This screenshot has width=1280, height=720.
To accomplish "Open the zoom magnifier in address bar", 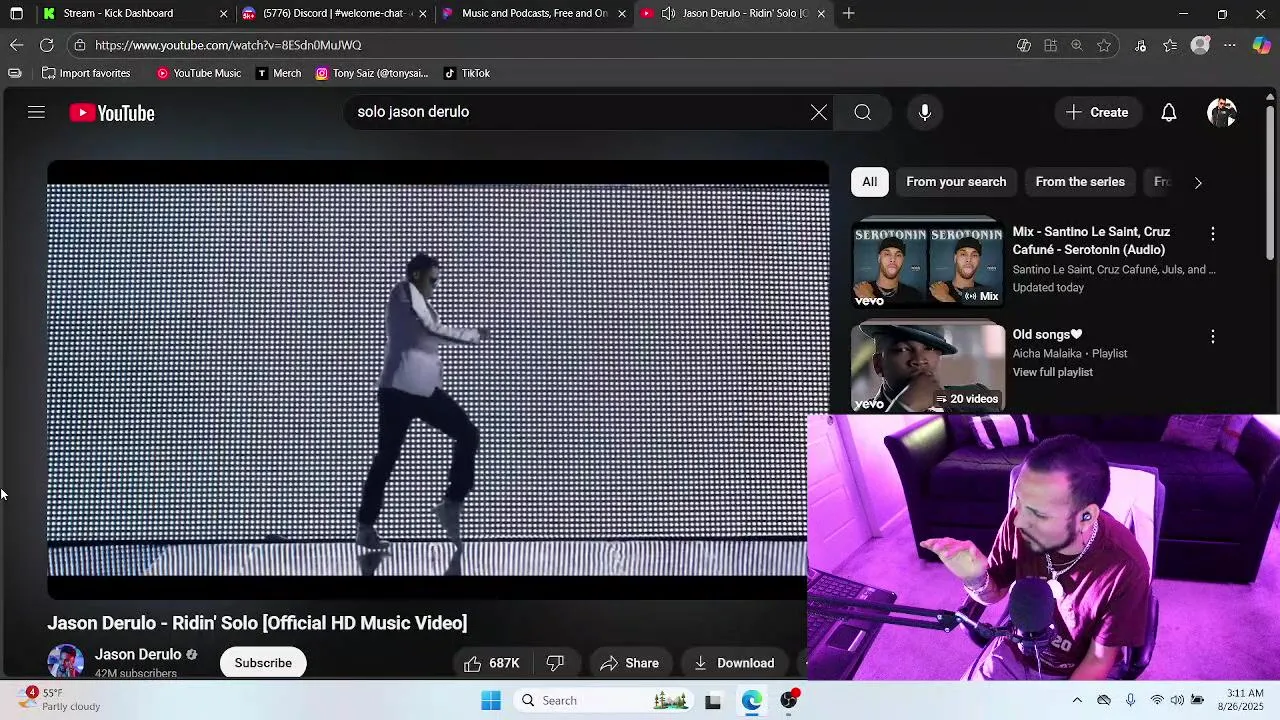I will tap(1077, 45).
